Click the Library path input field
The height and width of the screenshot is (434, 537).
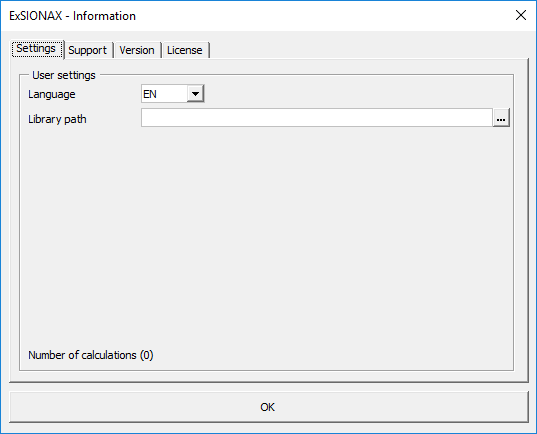coord(317,118)
